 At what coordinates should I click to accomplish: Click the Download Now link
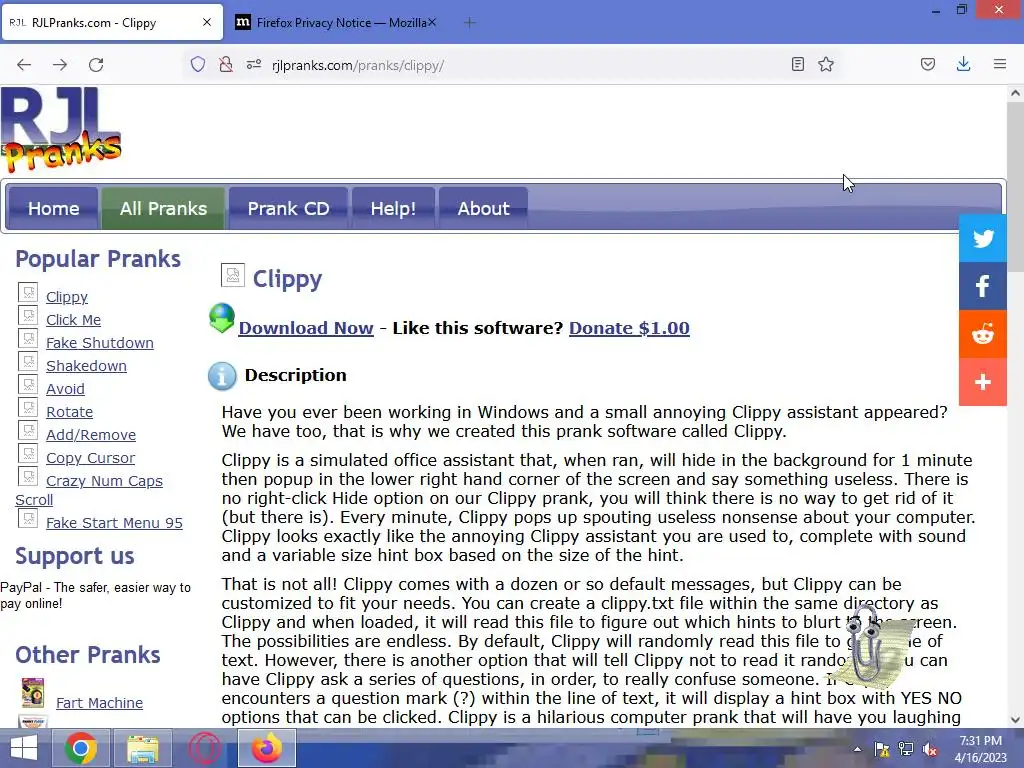tap(306, 328)
